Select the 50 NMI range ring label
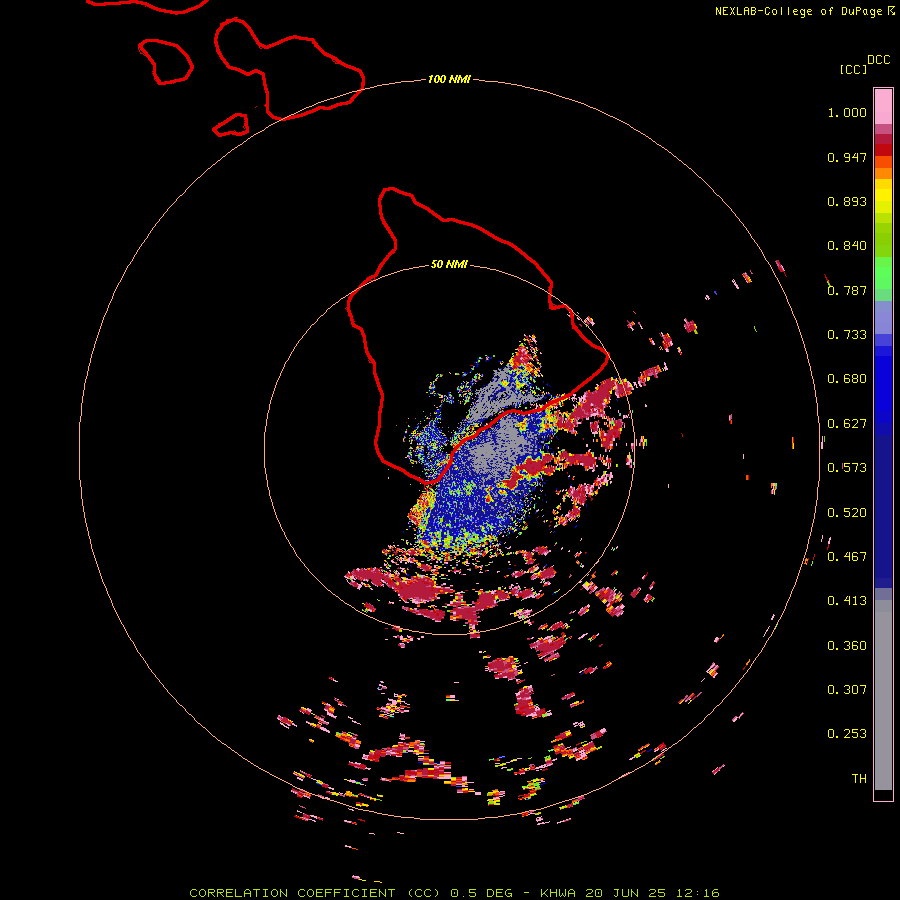The image size is (900, 900). [x=449, y=264]
